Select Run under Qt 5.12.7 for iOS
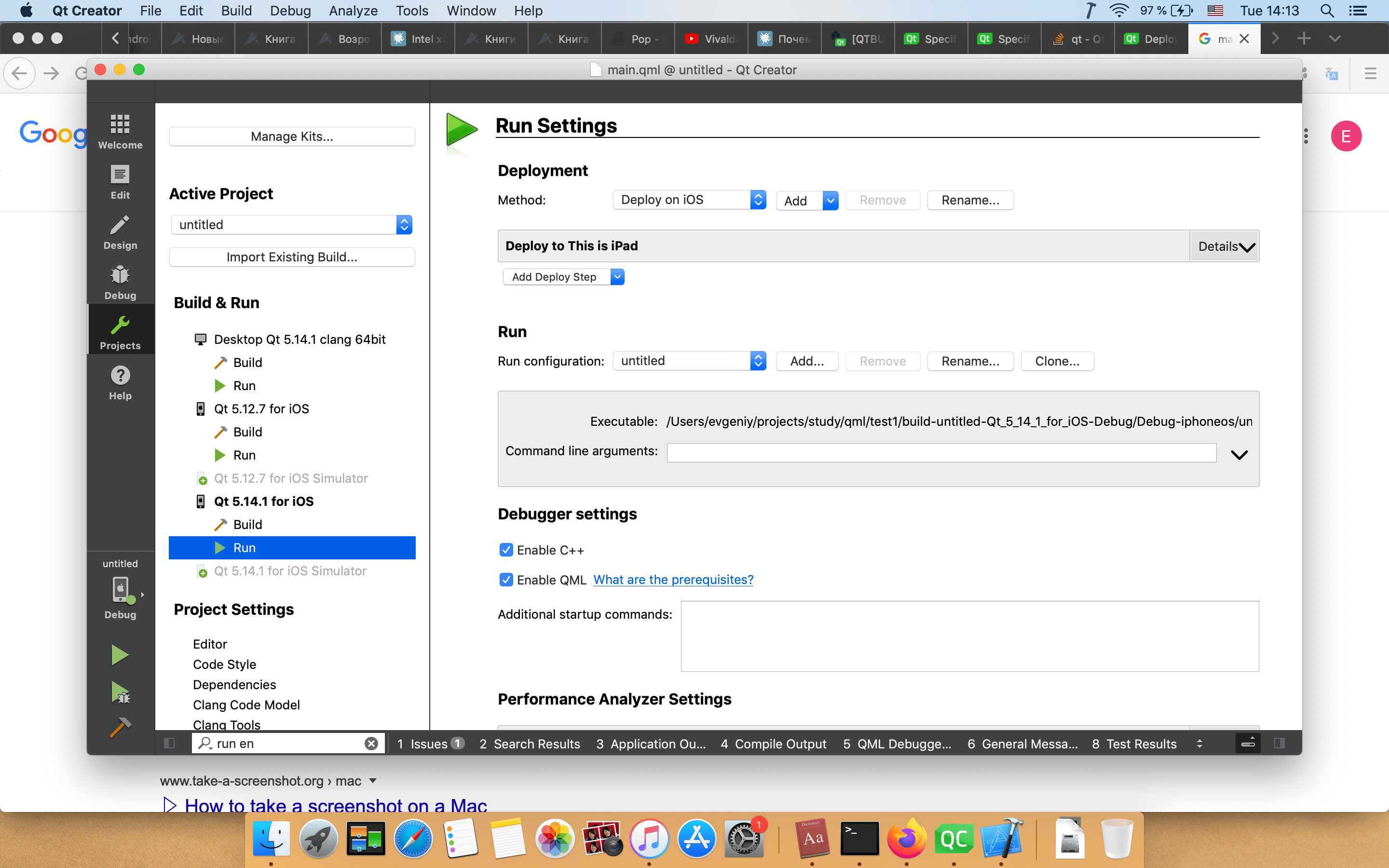Image resolution: width=1389 pixels, height=868 pixels. (x=244, y=455)
